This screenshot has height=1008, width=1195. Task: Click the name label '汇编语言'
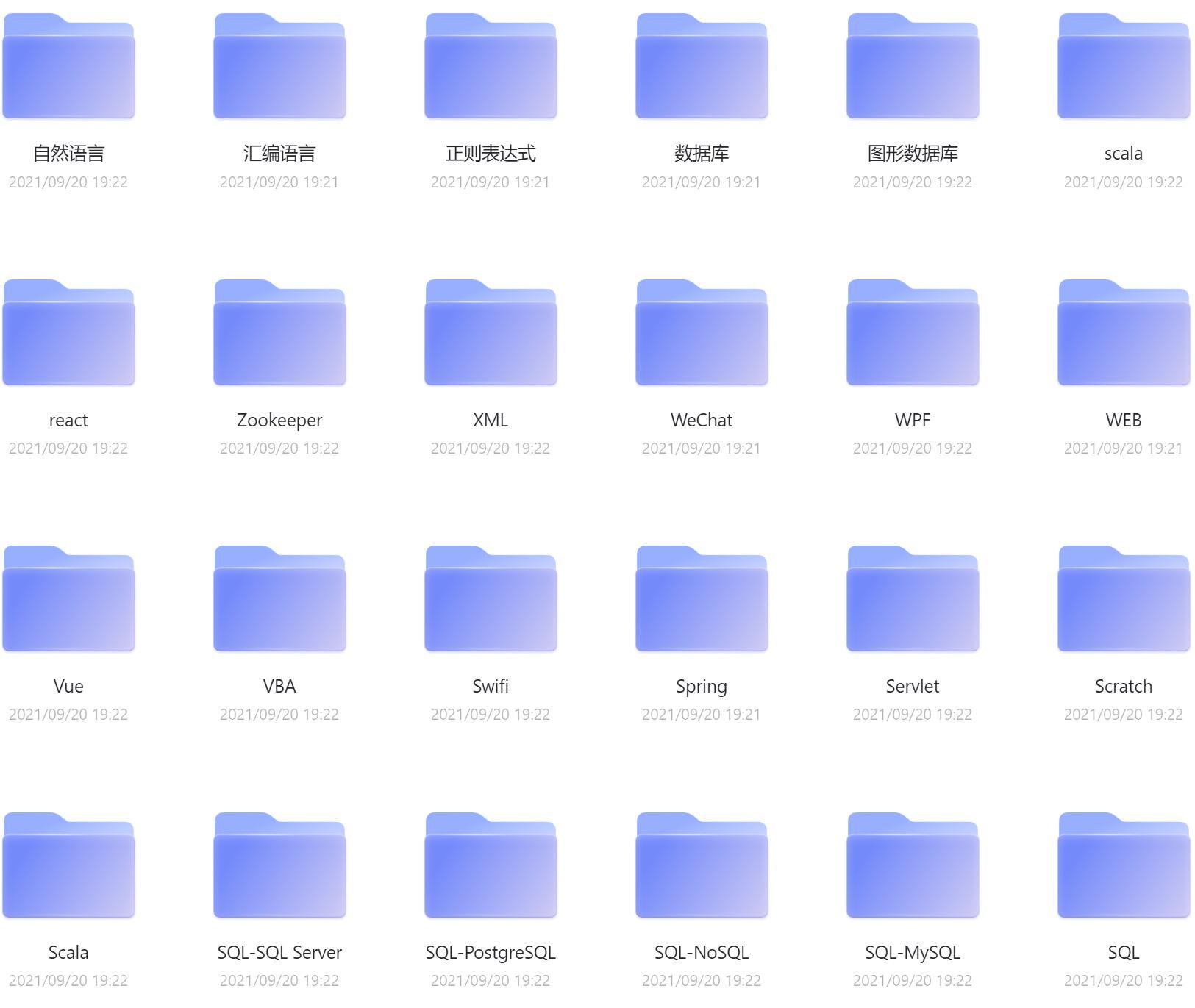(x=279, y=154)
